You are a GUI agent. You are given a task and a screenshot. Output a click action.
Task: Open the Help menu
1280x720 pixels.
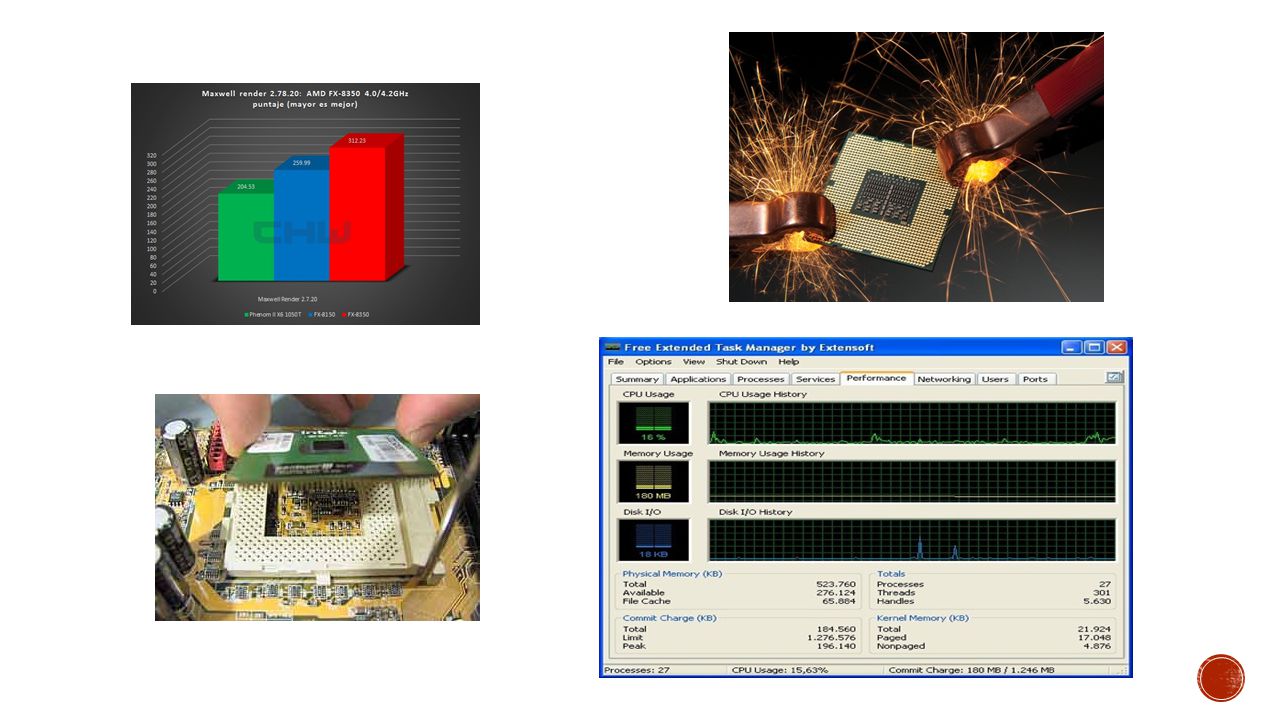point(789,362)
